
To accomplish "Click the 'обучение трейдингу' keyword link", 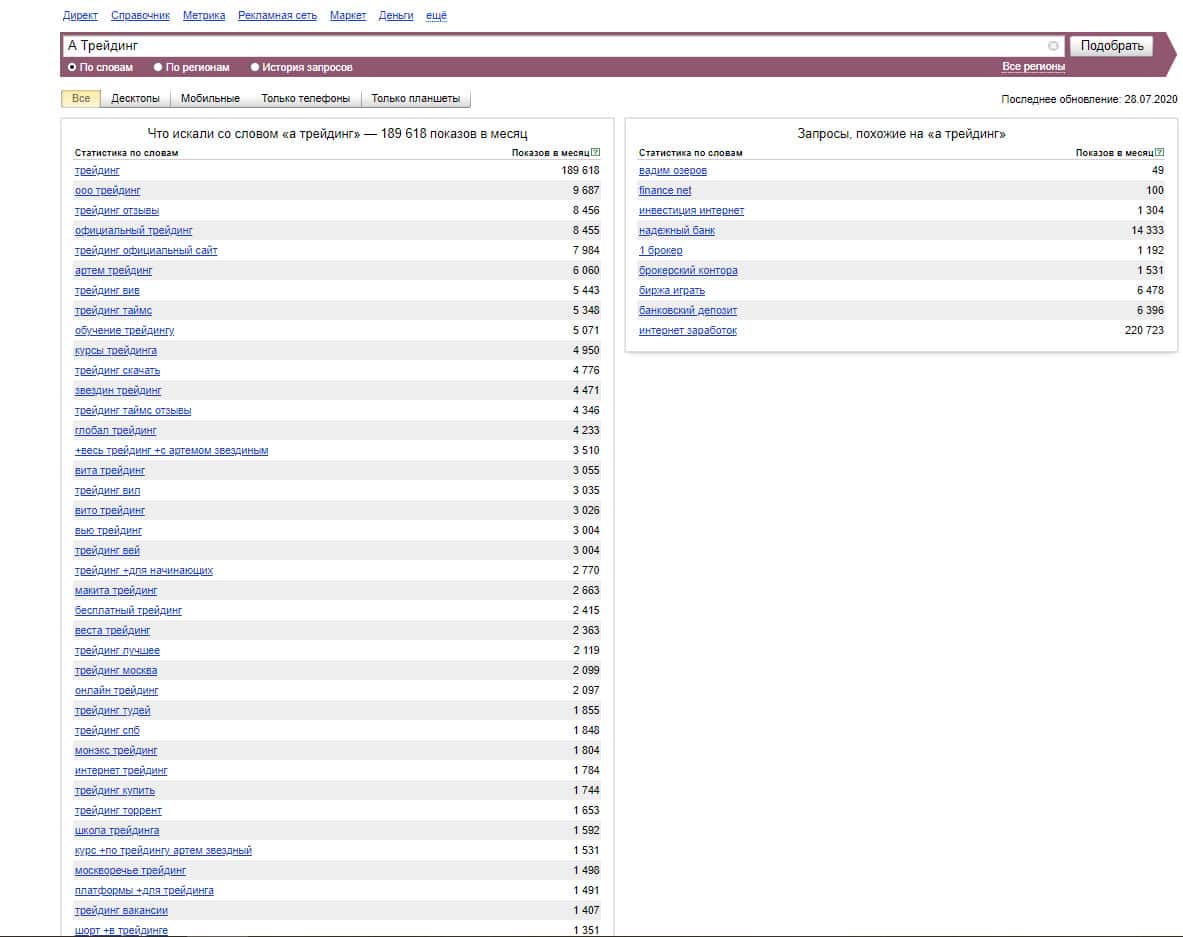I will click(x=125, y=331).
